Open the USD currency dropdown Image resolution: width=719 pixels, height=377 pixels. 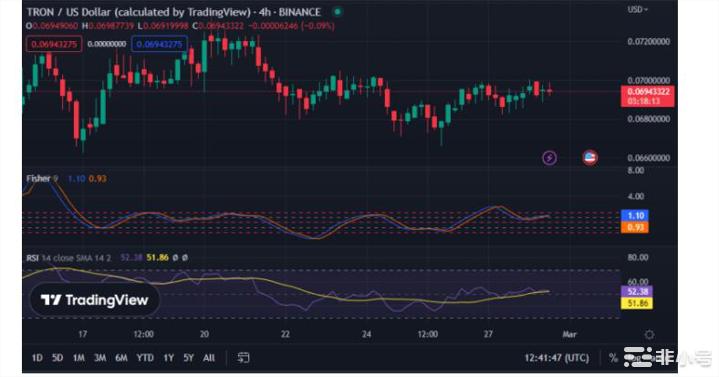[638, 9]
